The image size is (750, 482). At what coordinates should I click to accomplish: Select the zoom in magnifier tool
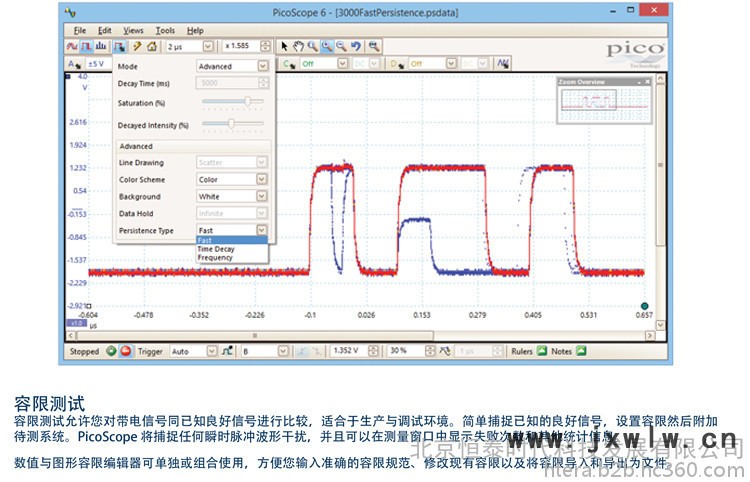pos(327,46)
